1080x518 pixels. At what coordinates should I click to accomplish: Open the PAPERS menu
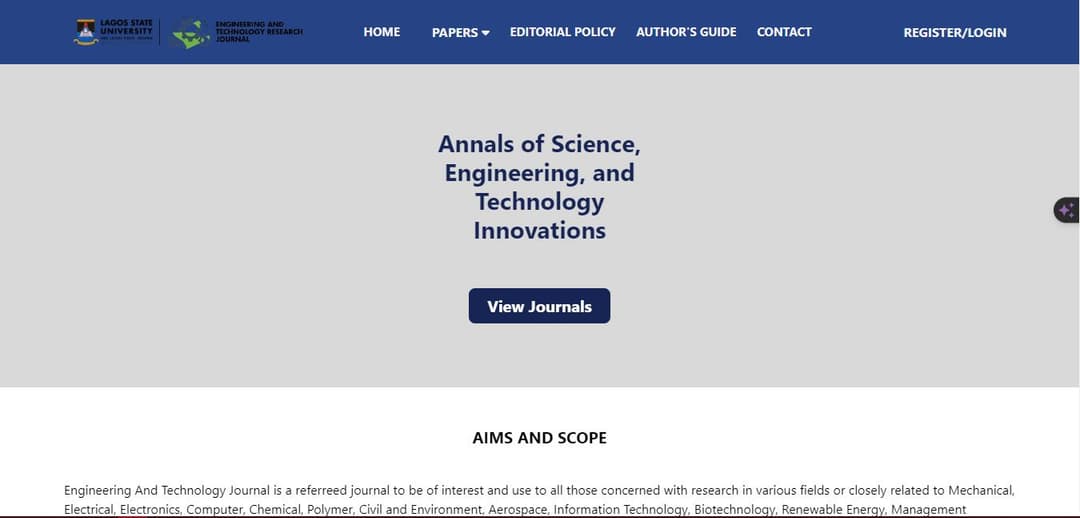tap(460, 32)
